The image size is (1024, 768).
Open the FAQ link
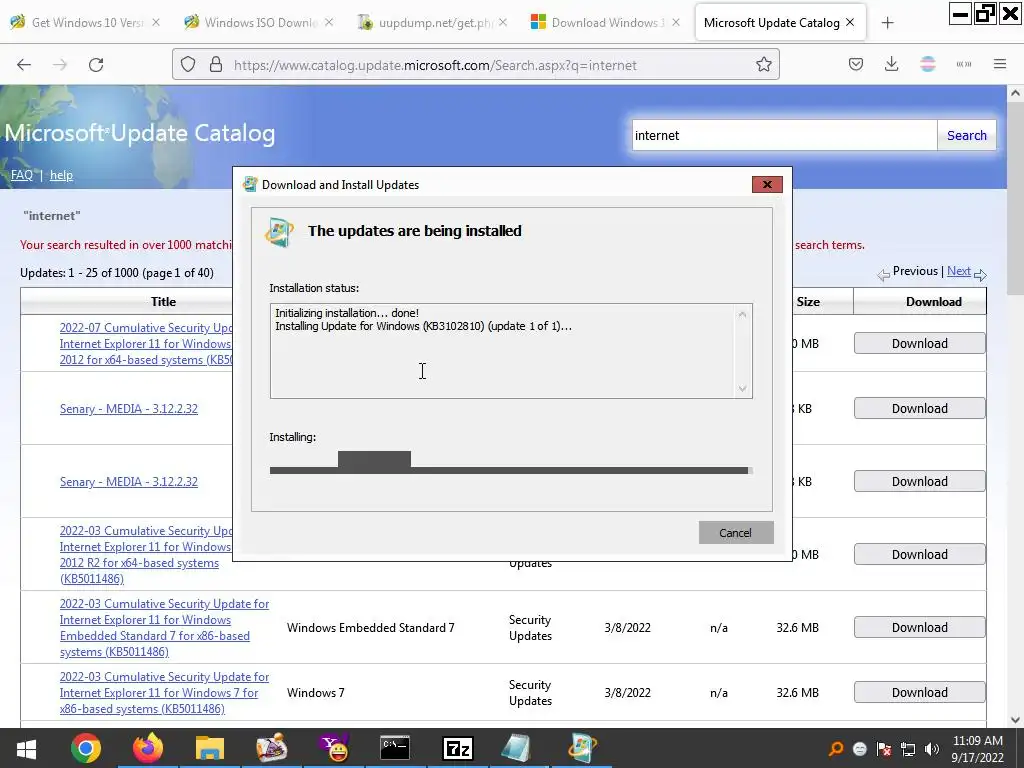22,175
